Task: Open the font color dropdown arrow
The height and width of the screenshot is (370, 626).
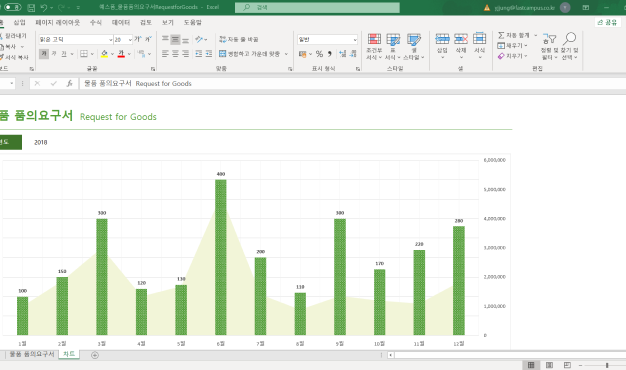Action: click(x=129, y=54)
